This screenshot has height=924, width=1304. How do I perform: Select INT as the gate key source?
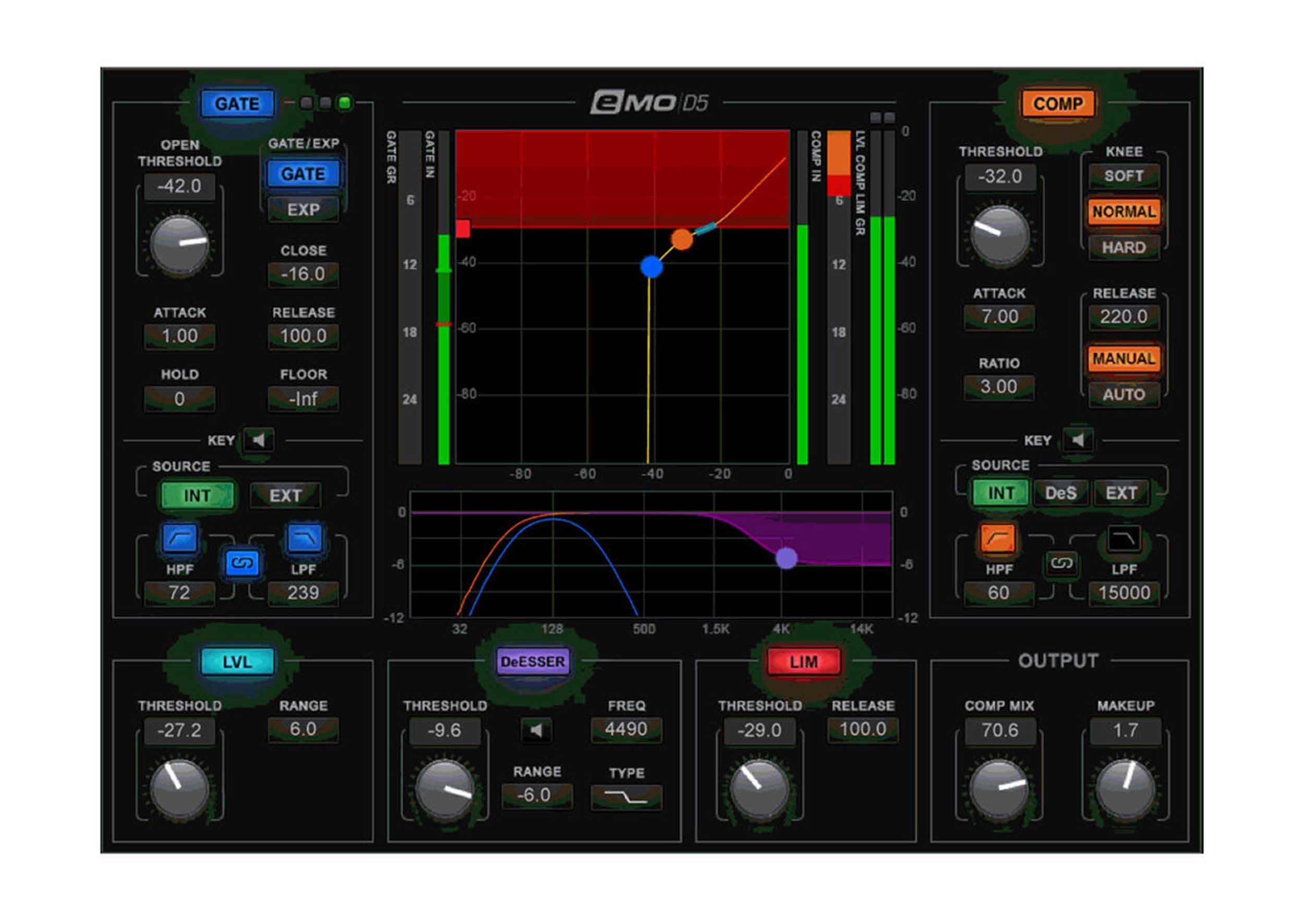[197, 495]
